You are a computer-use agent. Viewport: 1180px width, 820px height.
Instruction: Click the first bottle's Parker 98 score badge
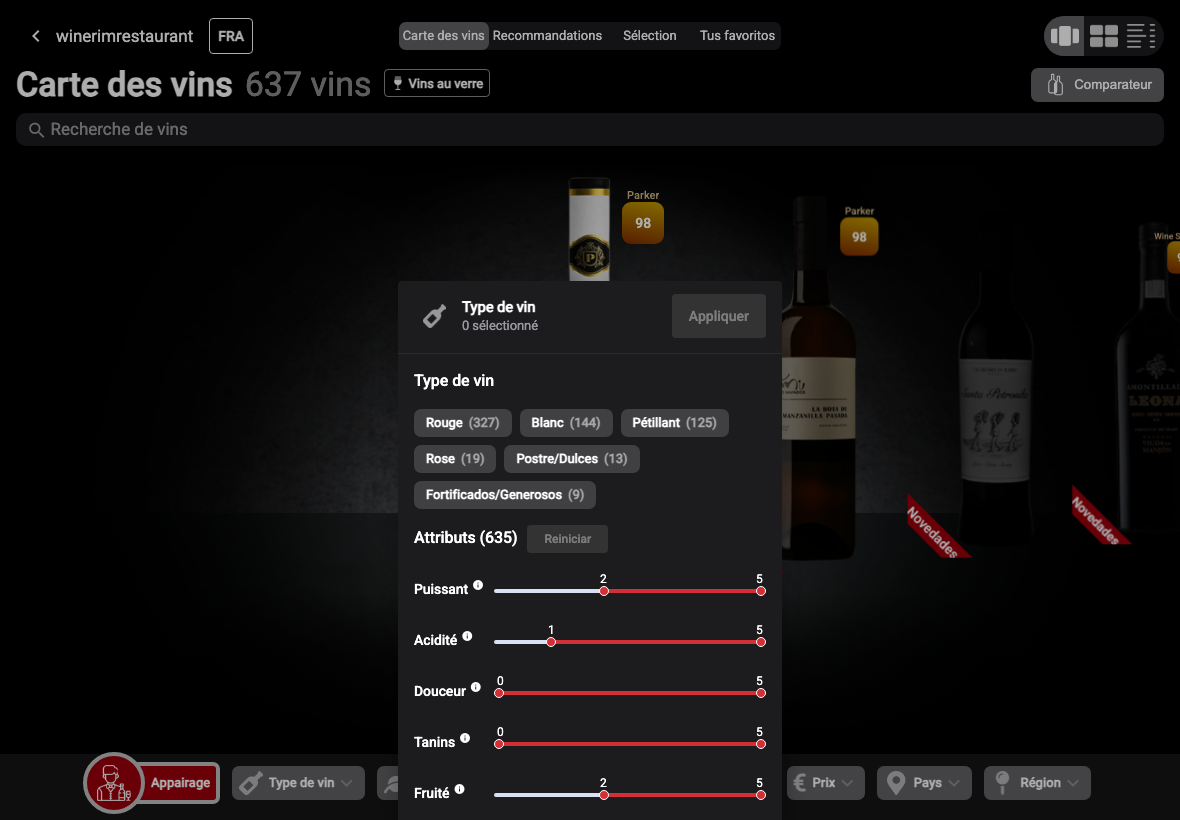[x=643, y=223]
